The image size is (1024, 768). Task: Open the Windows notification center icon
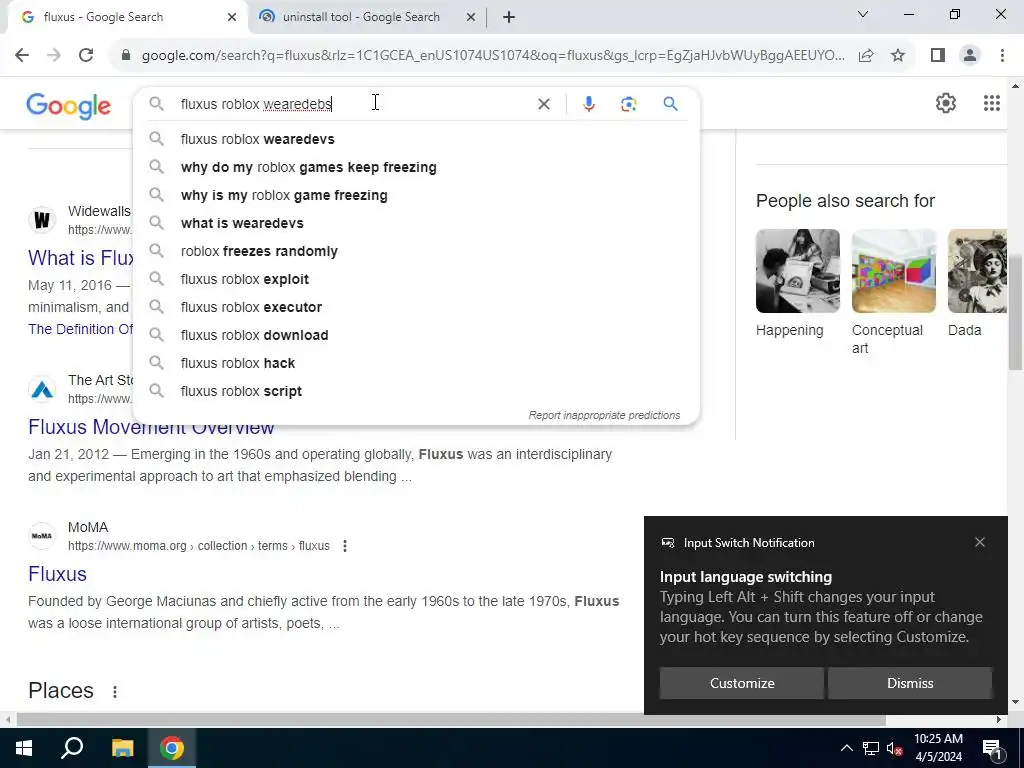tap(992, 748)
